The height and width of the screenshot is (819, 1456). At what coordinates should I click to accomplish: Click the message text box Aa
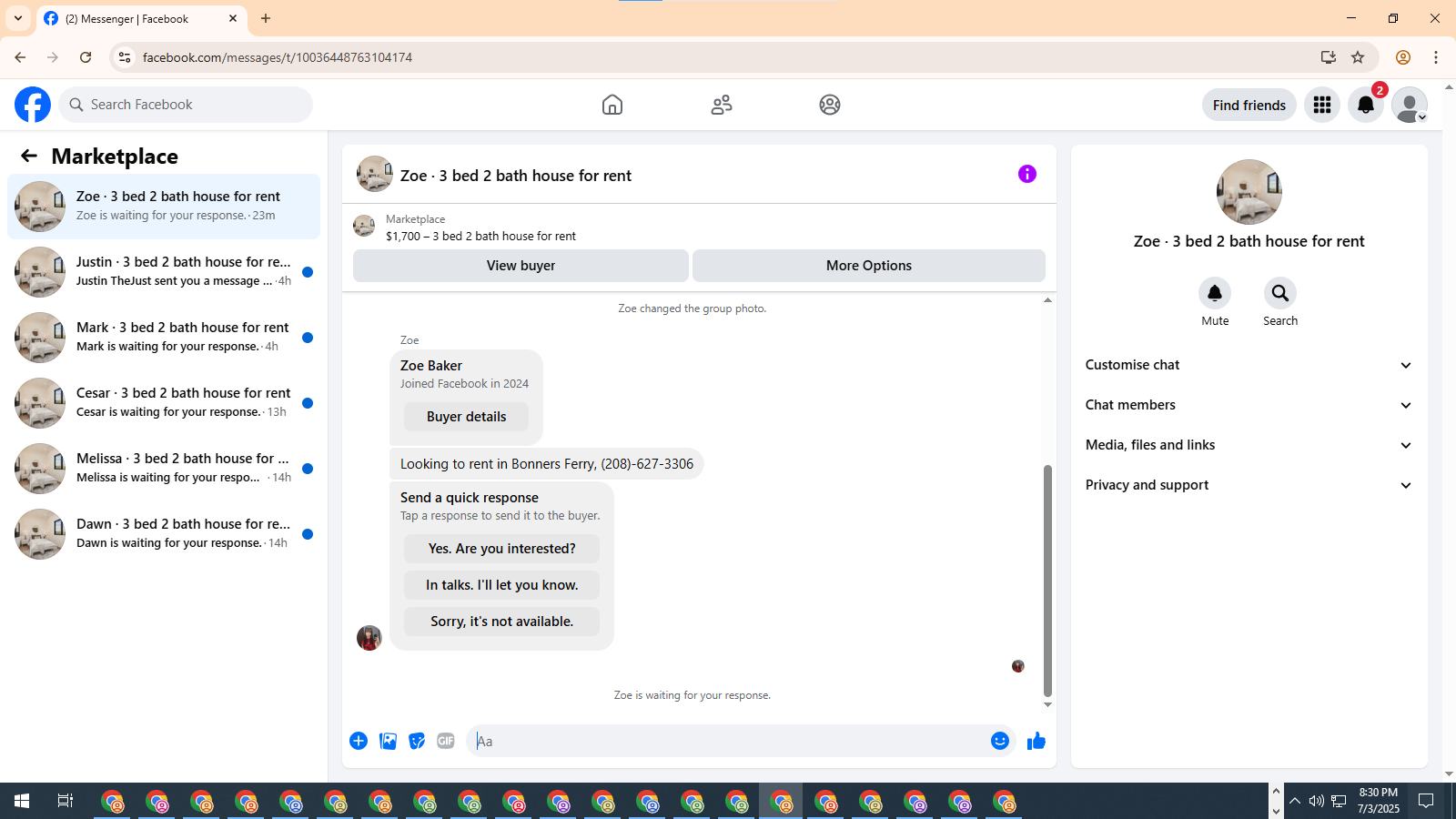pyautogui.click(x=728, y=741)
